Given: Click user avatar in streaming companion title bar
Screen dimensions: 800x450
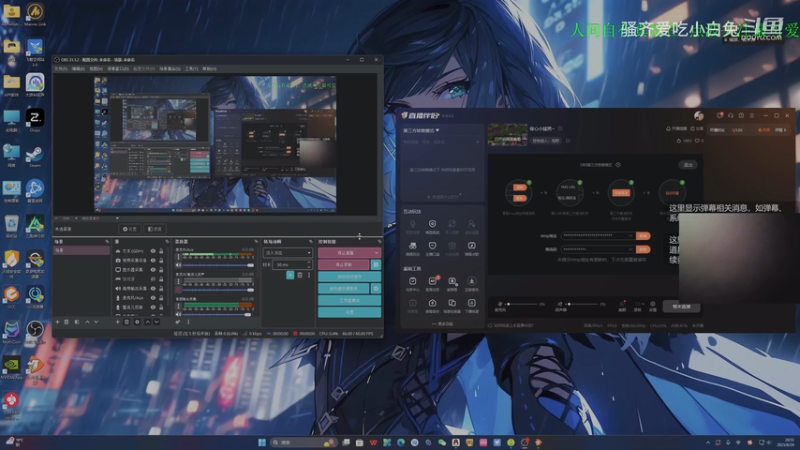Looking at the screenshot, I should click(x=699, y=116).
